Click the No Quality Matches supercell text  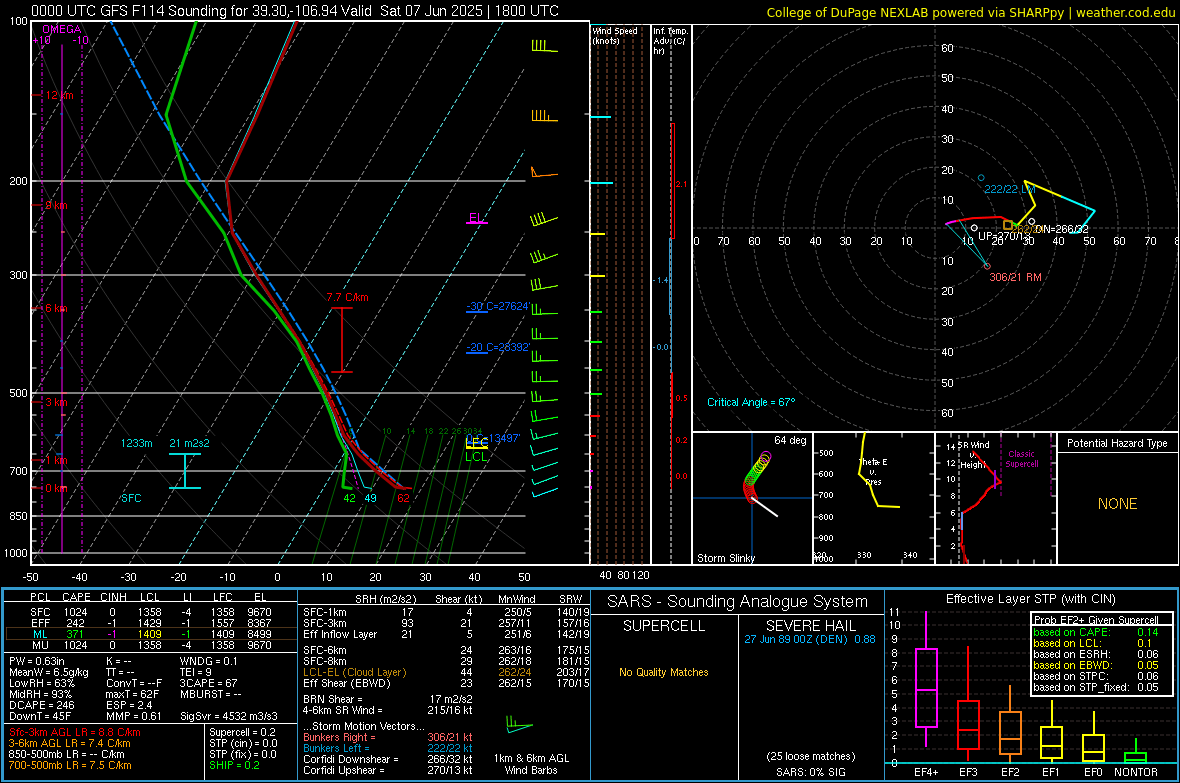point(664,672)
